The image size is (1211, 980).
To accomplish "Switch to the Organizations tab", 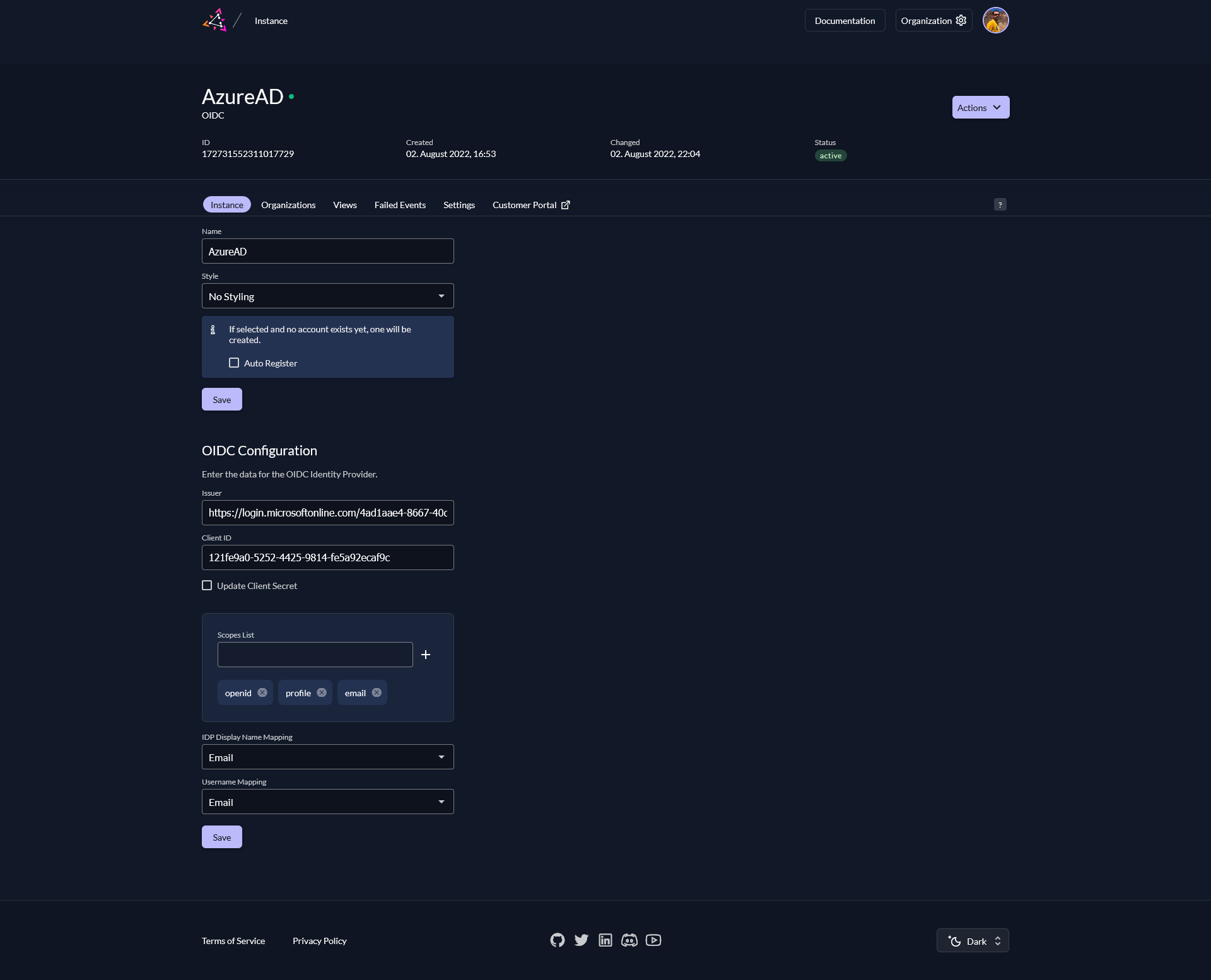I will [x=288, y=204].
